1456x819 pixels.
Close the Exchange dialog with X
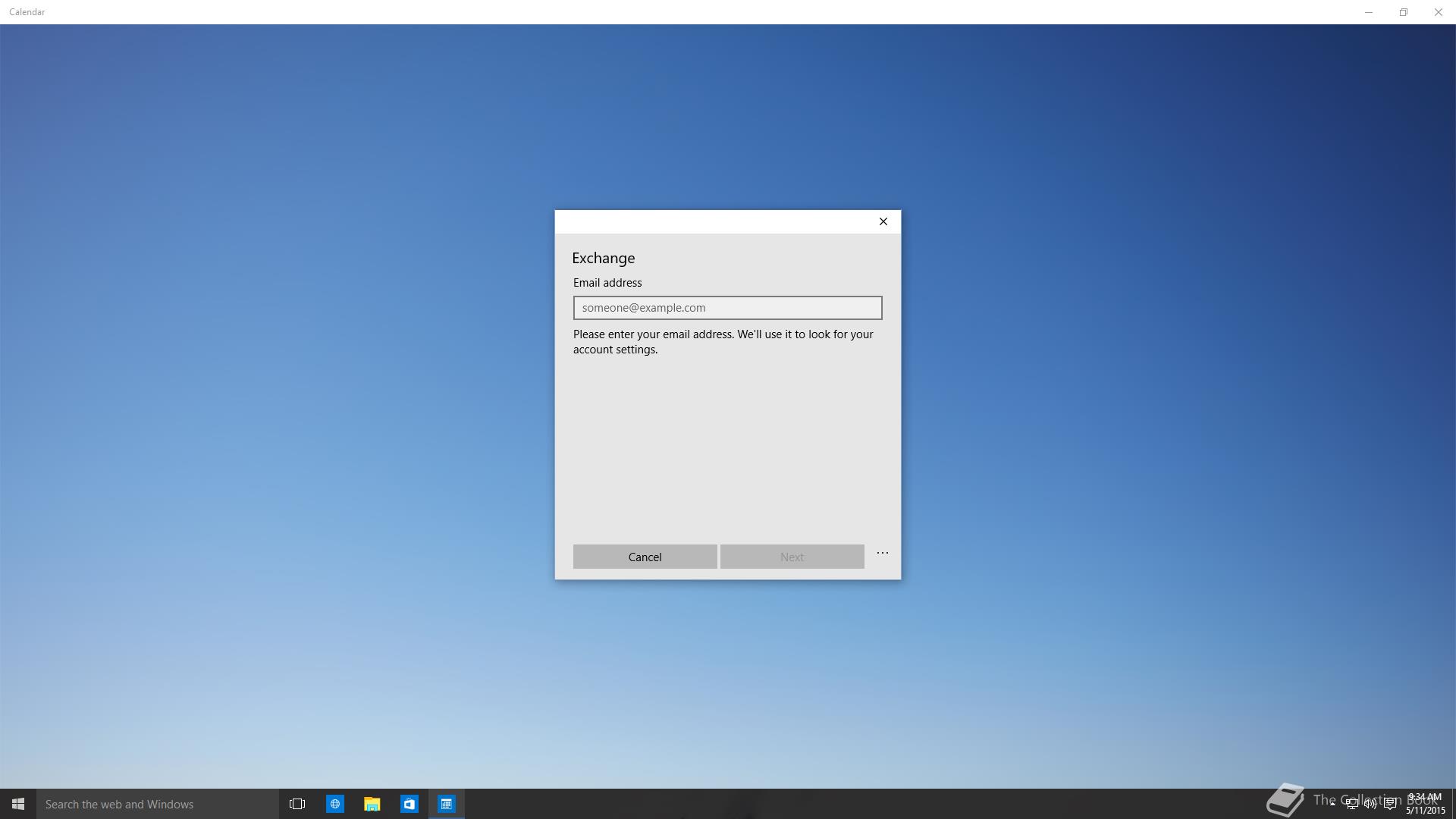click(883, 221)
